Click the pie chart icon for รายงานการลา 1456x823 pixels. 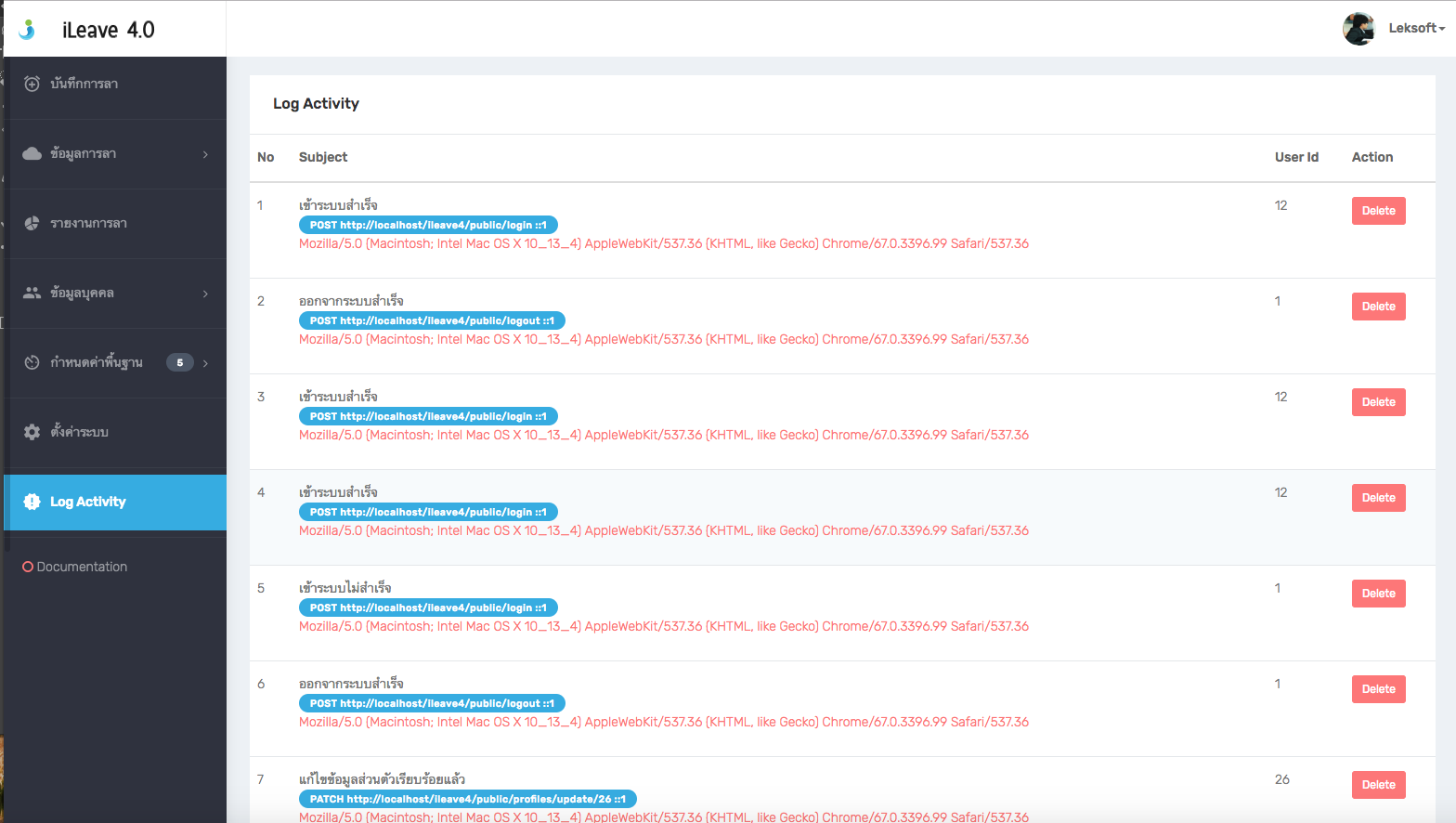pyautogui.click(x=32, y=223)
